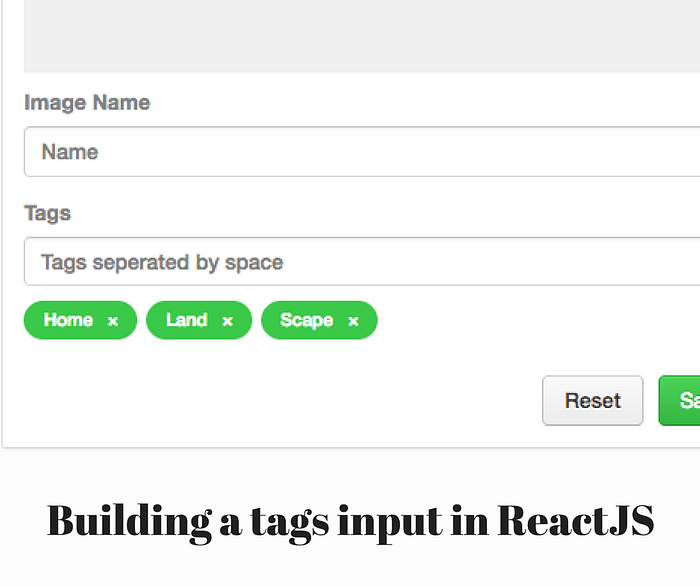Click the green Save button
Viewport: 700px width, 587px height.
[x=679, y=400]
